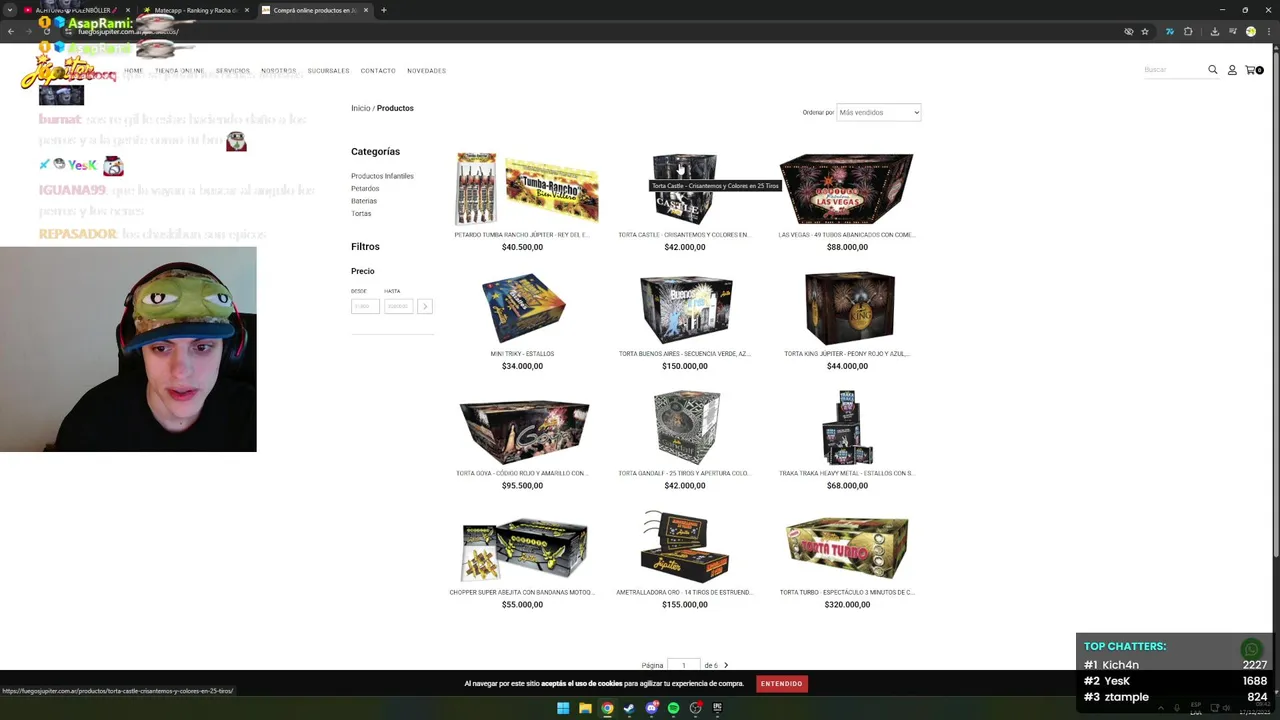
Task: Click the Chrome profile avatar
Action: click(x=1251, y=31)
